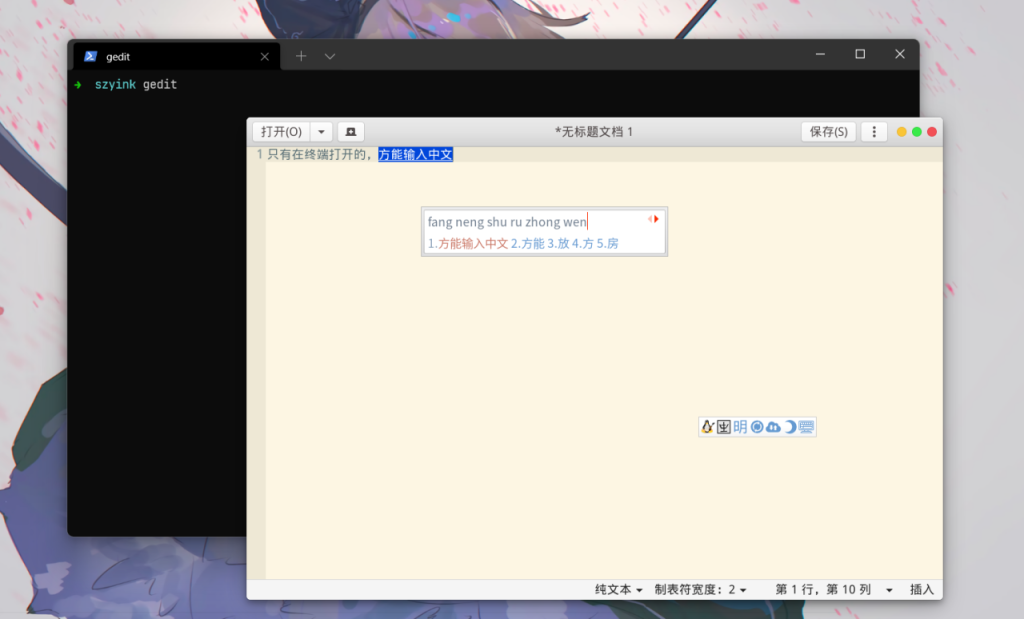This screenshot has width=1024, height=619.
Task: Open the 第 1 行, 第 10 列 dropdown arrow
Action: pyautogui.click(x=889, y=590)
